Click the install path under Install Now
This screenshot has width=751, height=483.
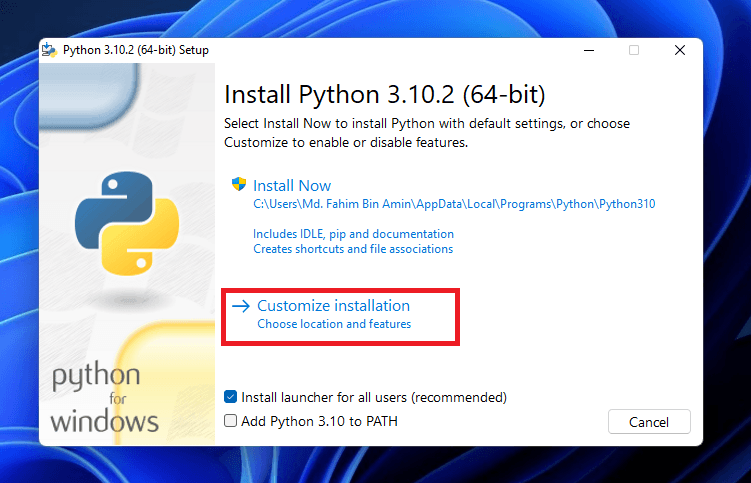454,204
